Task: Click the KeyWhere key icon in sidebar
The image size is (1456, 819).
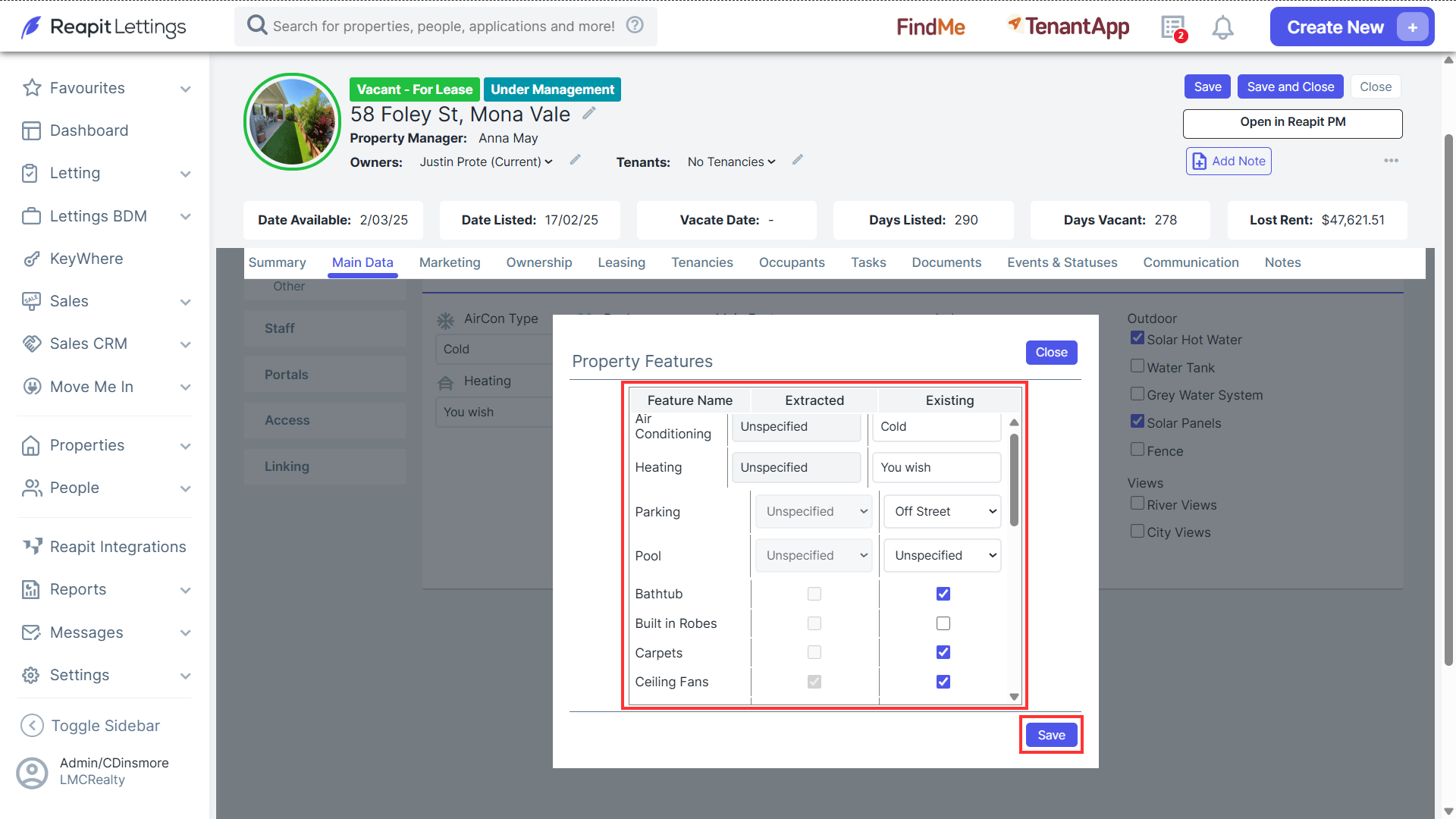Action: click(x=31, y=259)
